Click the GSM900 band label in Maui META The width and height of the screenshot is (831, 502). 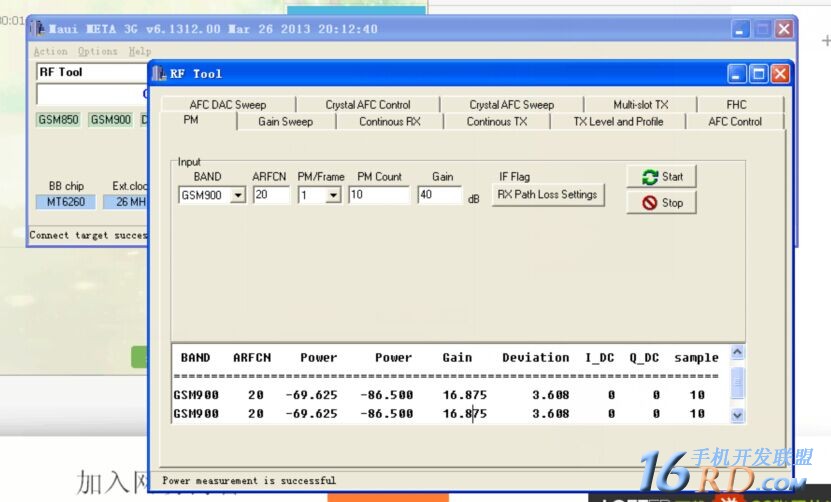110,119
